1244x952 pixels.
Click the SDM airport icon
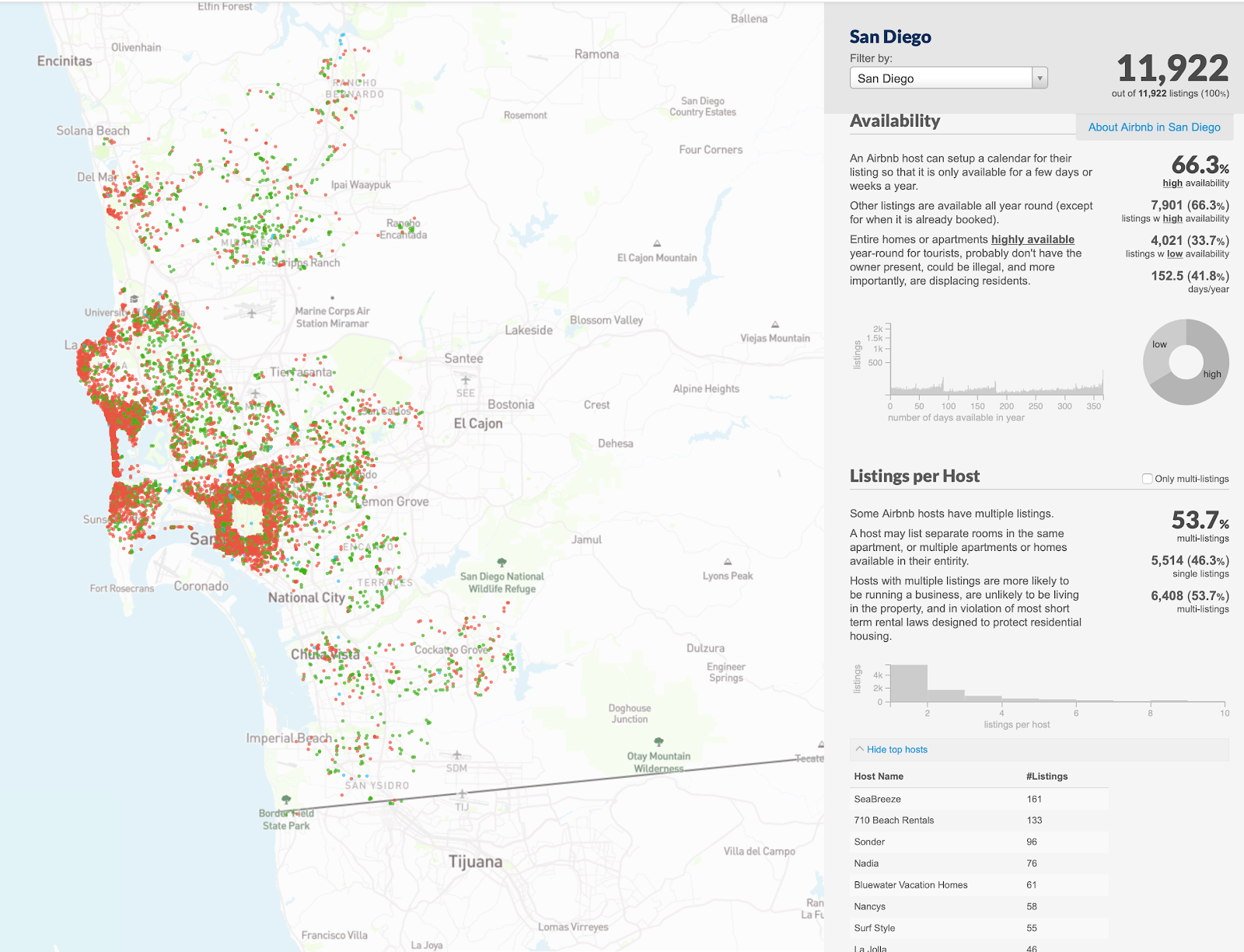456,755
